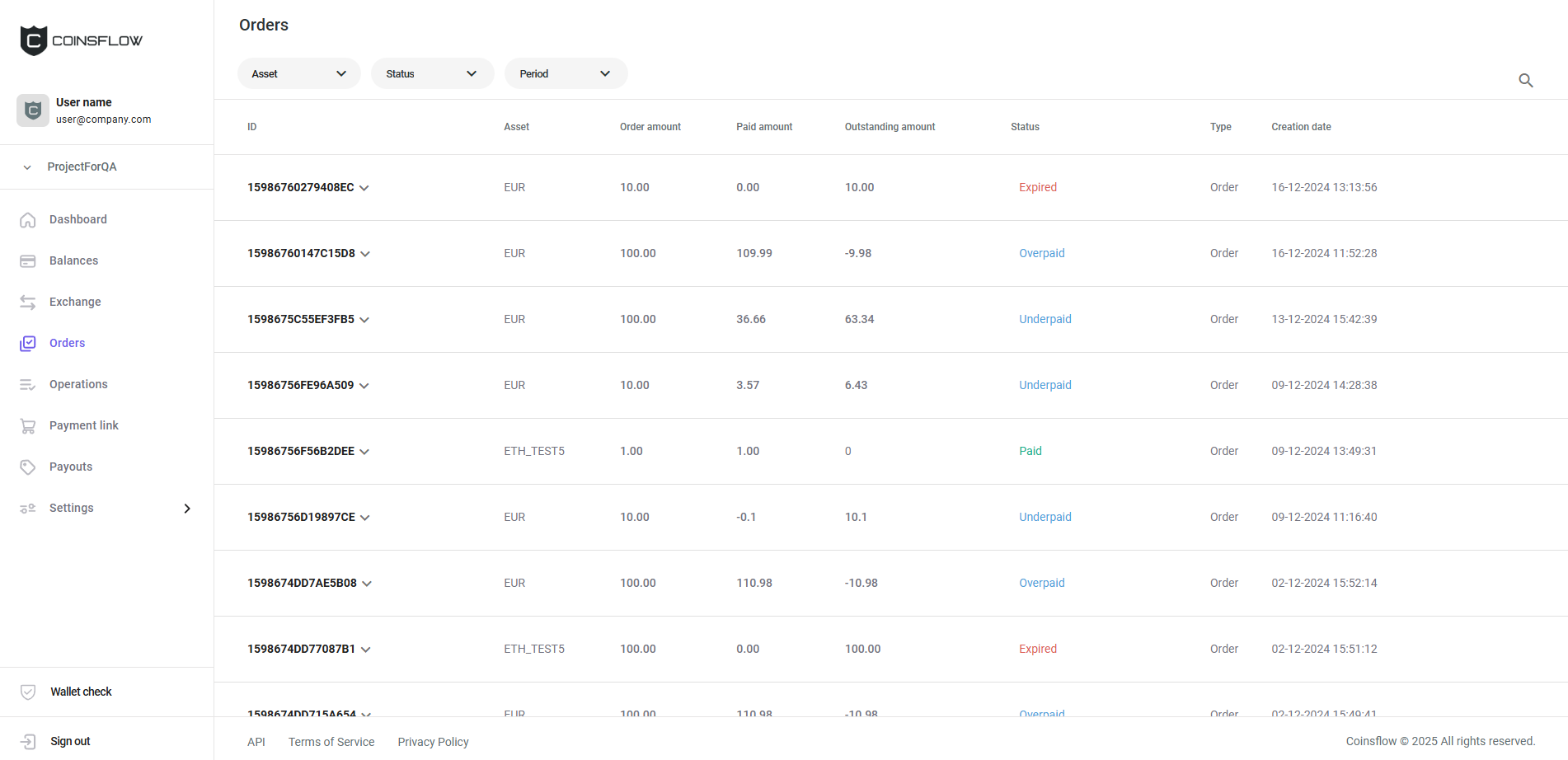
Task: Expand the Settings submenu arrow
Action: click(187, 509)
